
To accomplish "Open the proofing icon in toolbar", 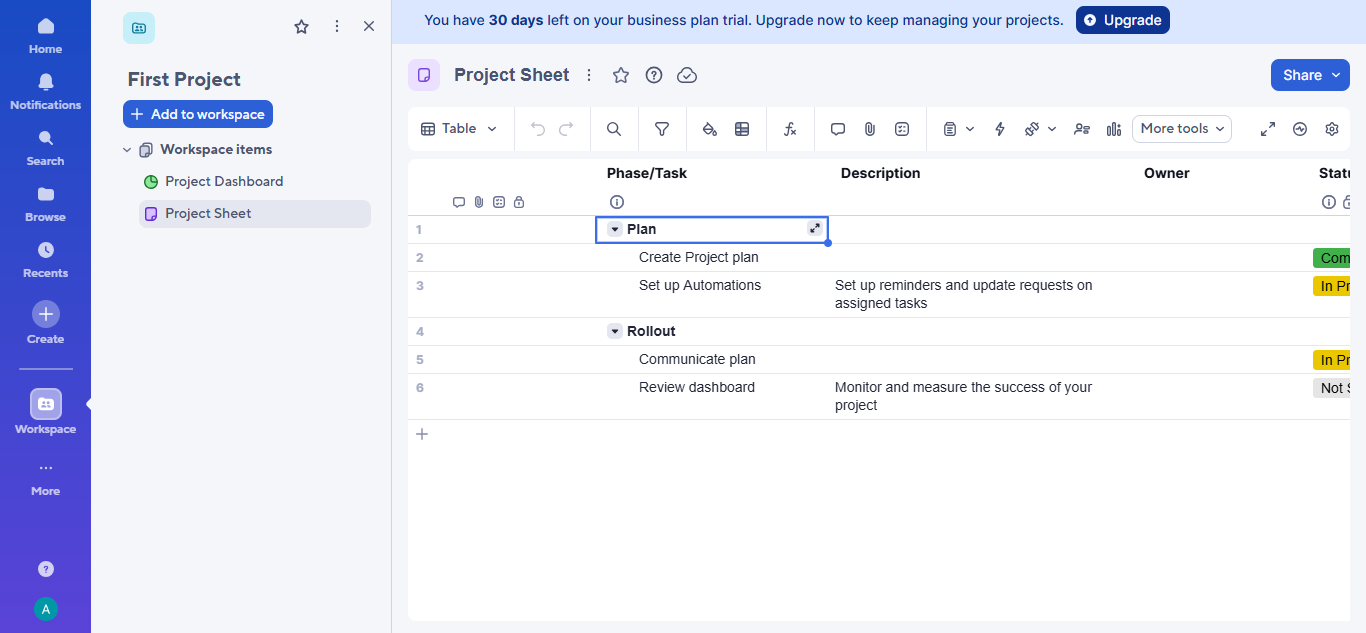I will coord(902,129).
